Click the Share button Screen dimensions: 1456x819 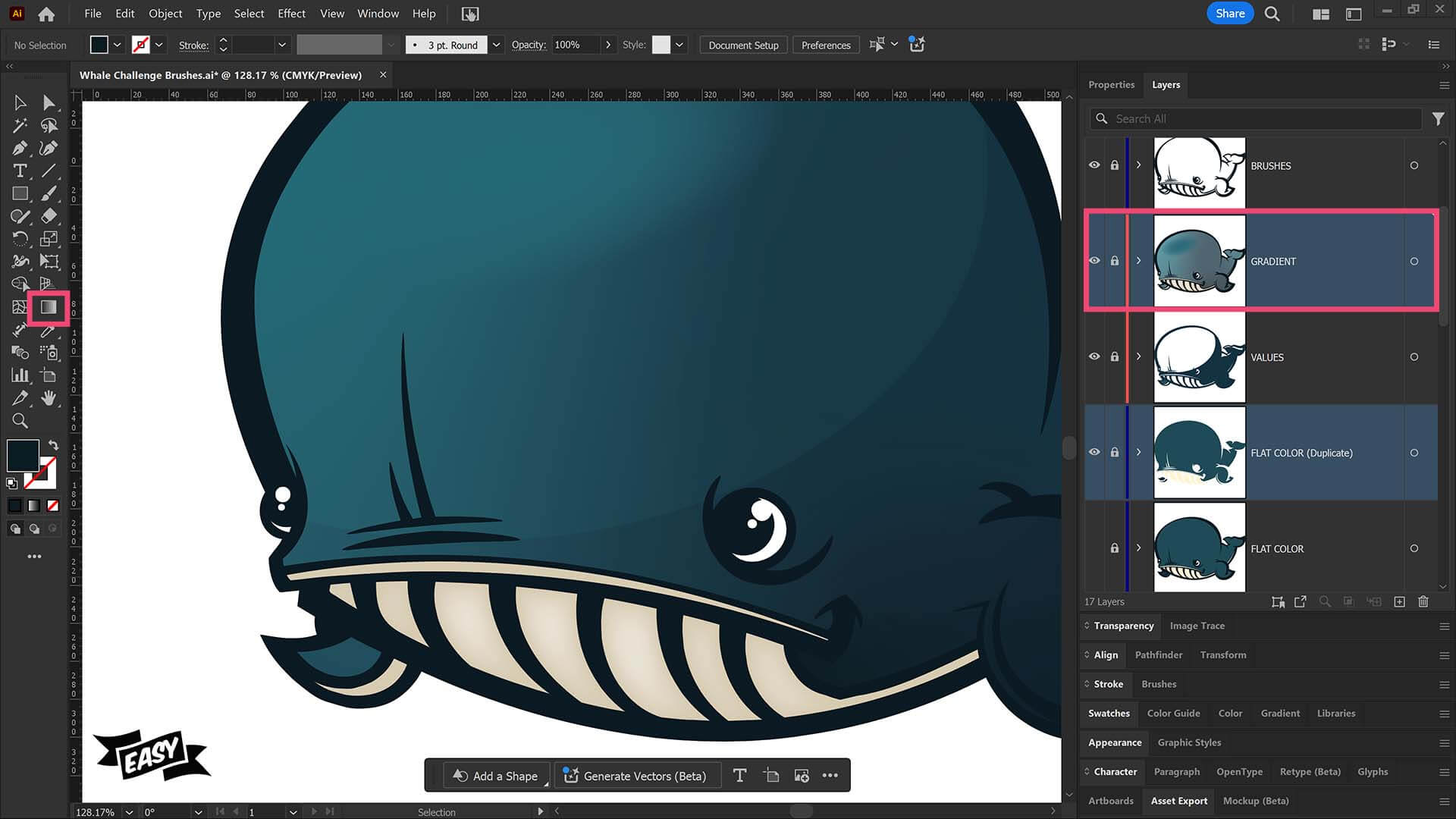click(1230, 14)
